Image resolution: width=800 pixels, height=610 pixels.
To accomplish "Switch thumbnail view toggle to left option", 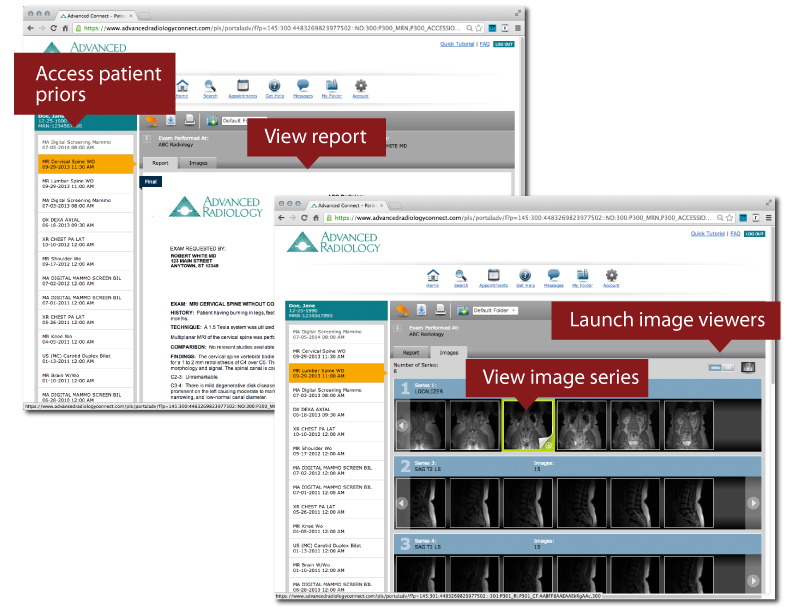I will point(715,367).
